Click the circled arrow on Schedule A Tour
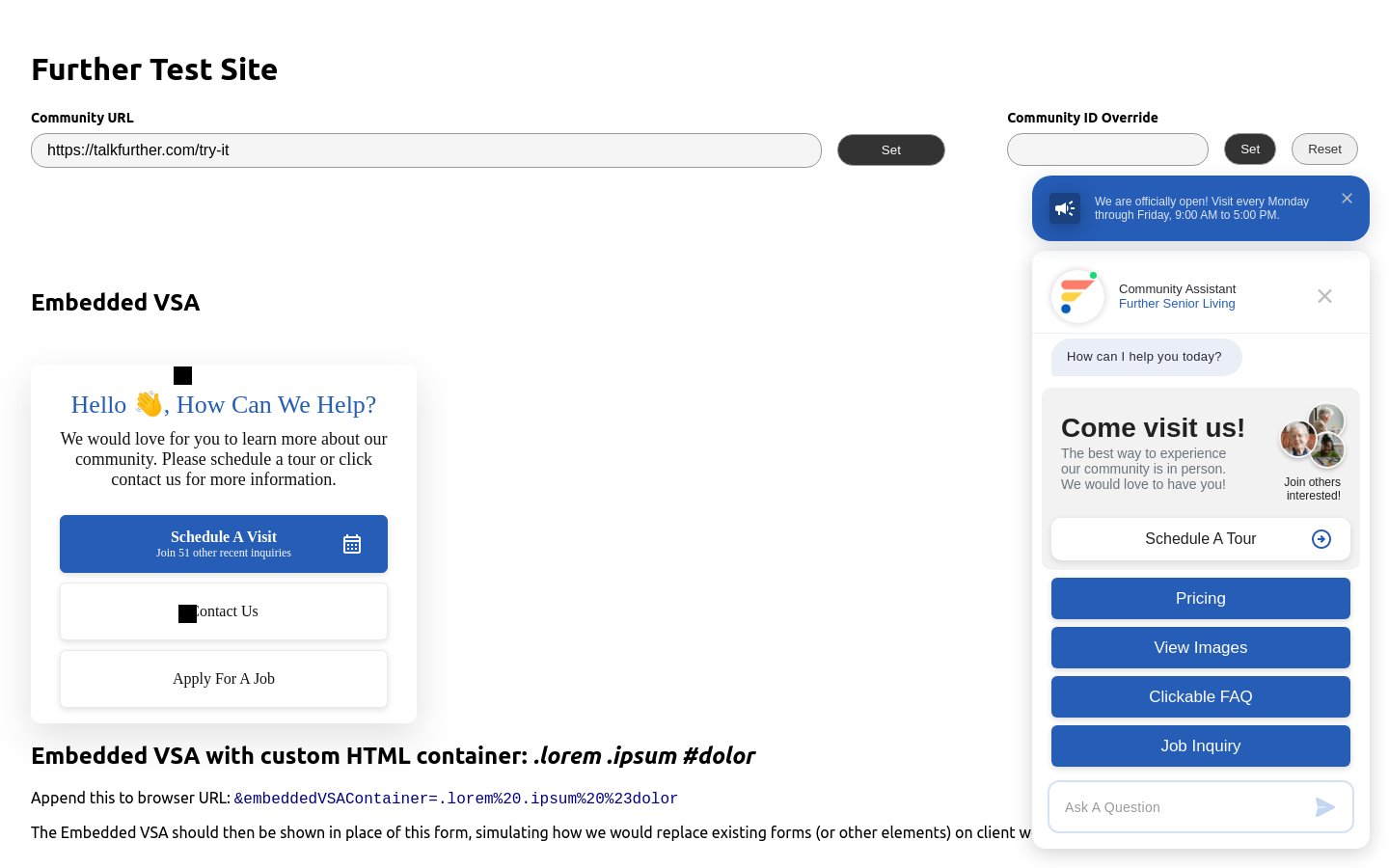 1321,539
